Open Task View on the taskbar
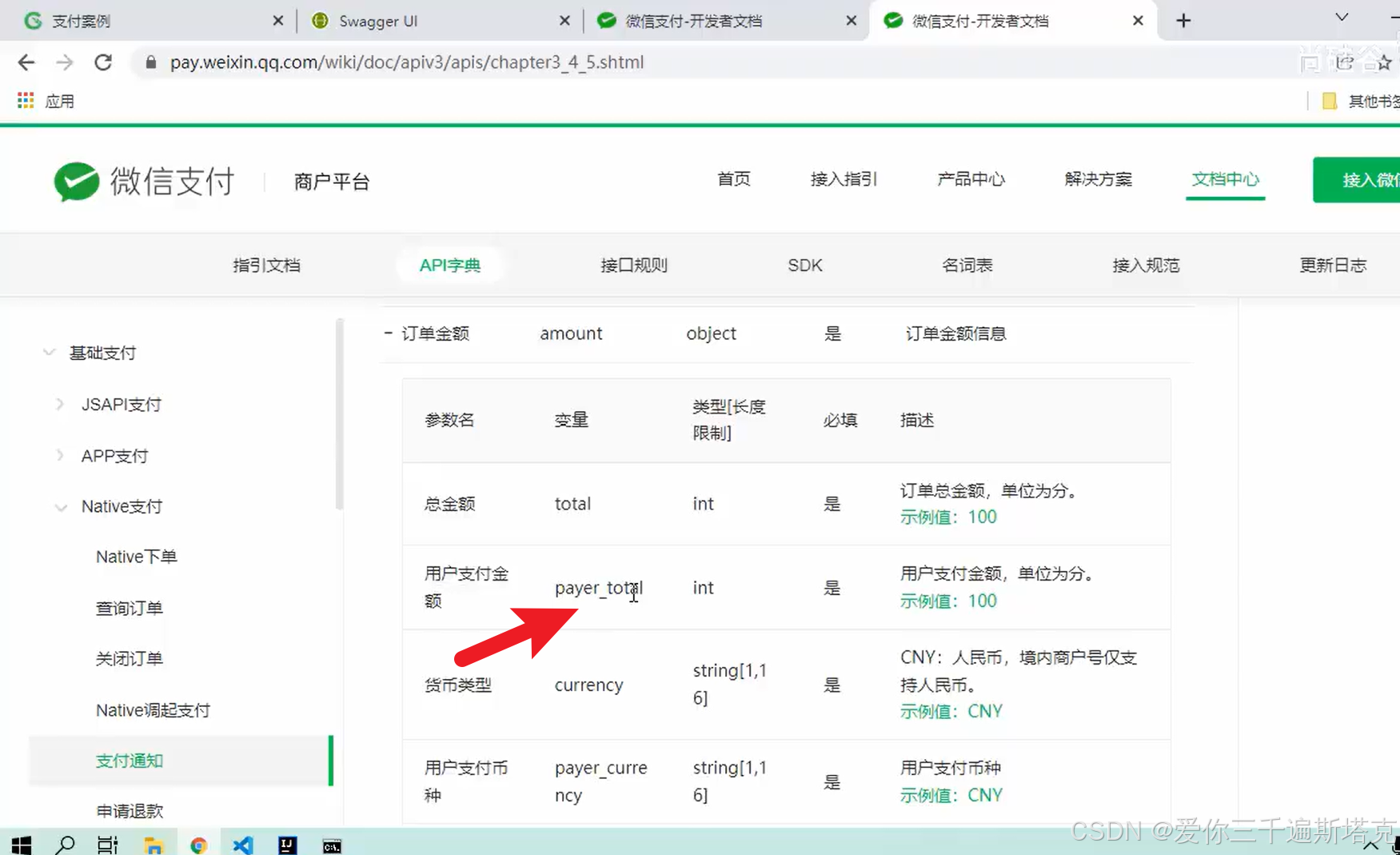Screen dimensions: 1400x855 [108, 845]
